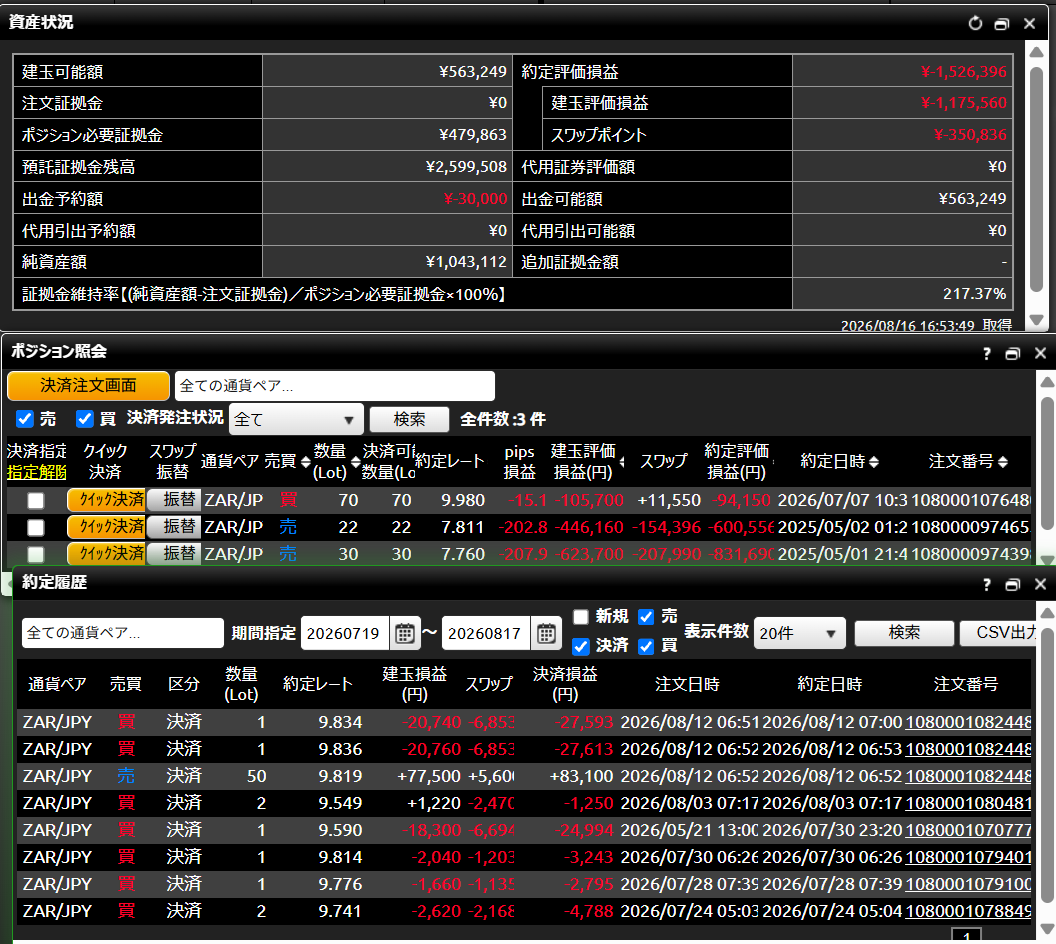Click 振替 for 22 lot sell position
This screenshot has width=1056, height=944.
click(x=174, y=527)
